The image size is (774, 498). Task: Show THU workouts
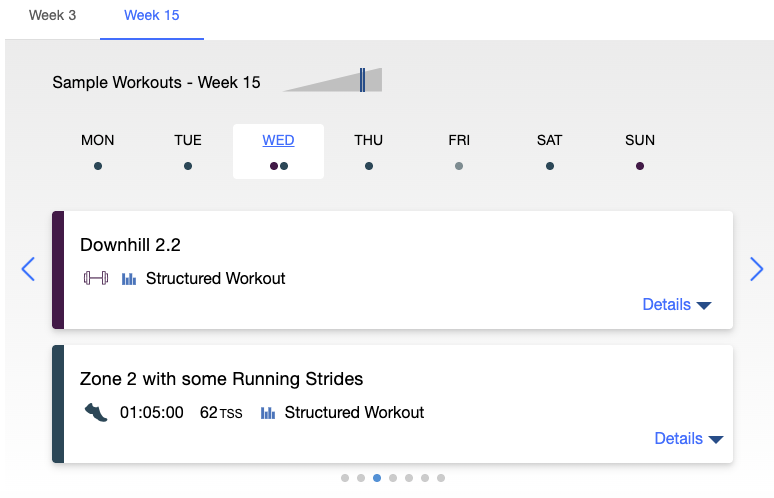pyautogui.click(x=368, y=151)
